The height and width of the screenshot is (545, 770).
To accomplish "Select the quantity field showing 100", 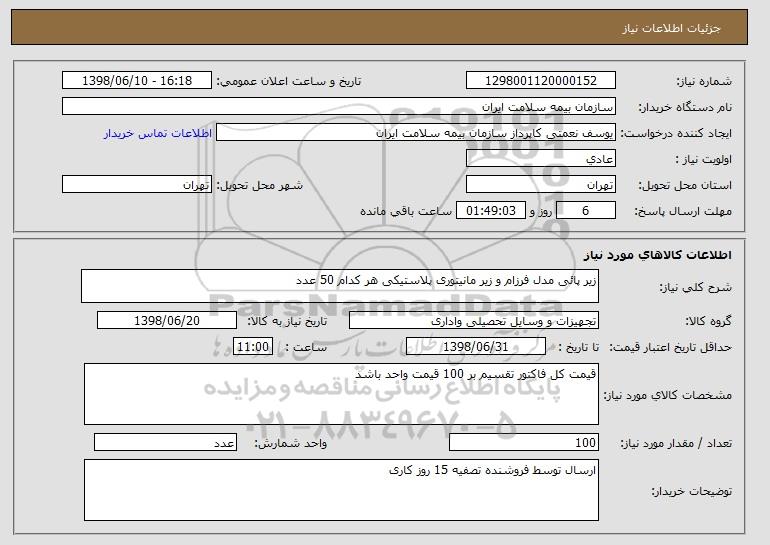I will click(524, 442).
